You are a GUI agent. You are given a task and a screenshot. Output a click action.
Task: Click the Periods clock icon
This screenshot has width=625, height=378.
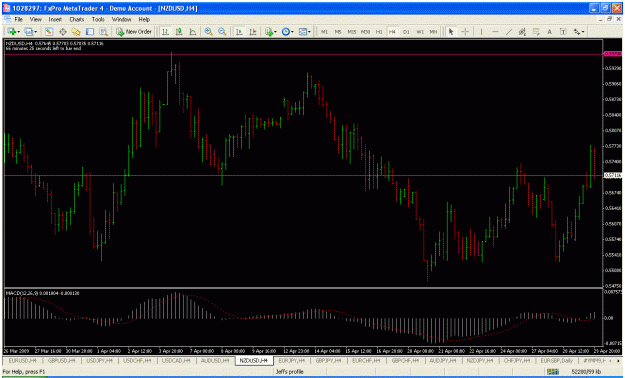pyautogui.click(x=285, y=32)
